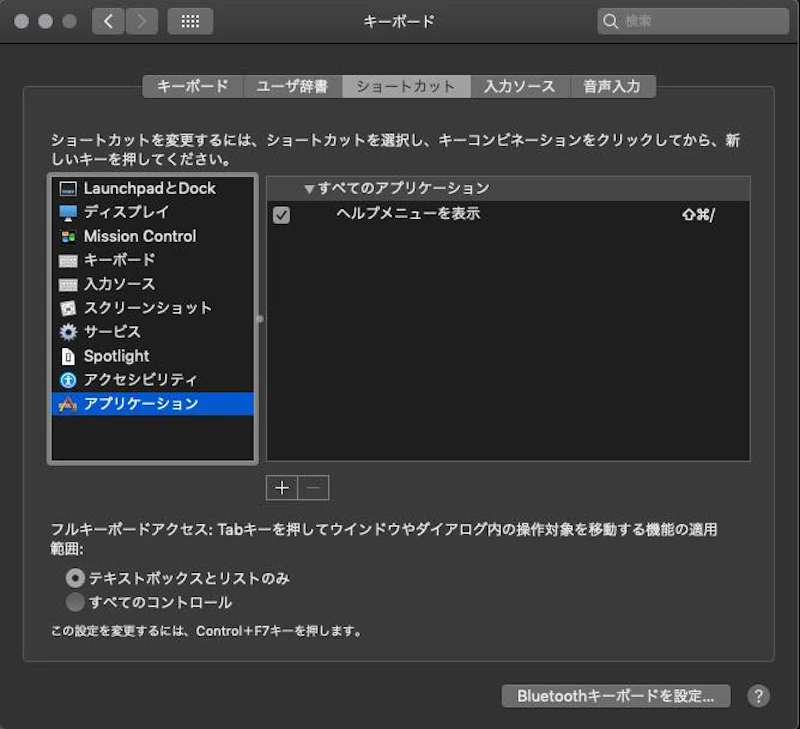The width and height of the screenshot is (800, 729).
Task: Click the LaunchpadとDock icon in sidebar
Action: pos(68,189)
